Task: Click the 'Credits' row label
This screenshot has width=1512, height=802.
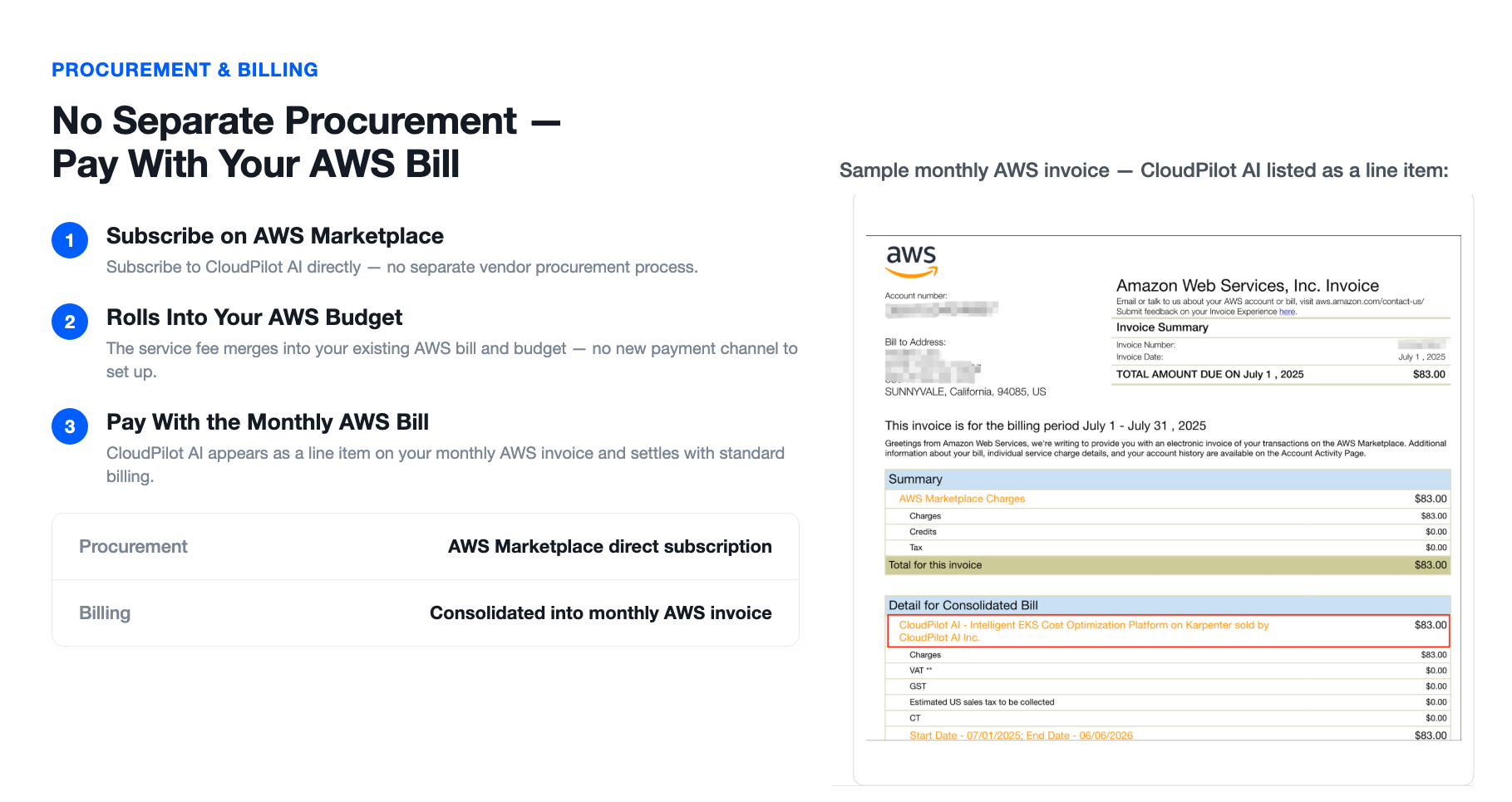Action: click(x=923, y=532)
